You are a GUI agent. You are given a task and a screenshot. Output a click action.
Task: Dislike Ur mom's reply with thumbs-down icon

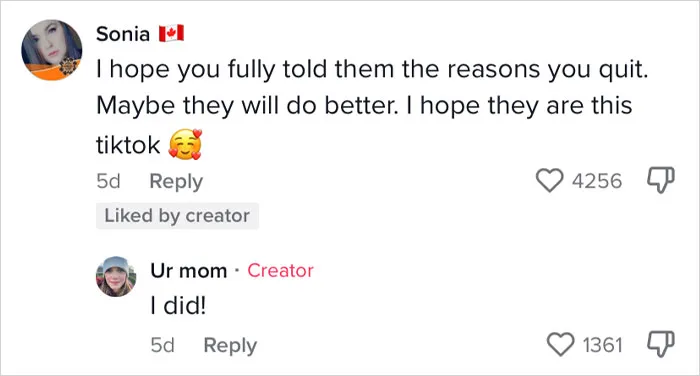coord(661,344)
